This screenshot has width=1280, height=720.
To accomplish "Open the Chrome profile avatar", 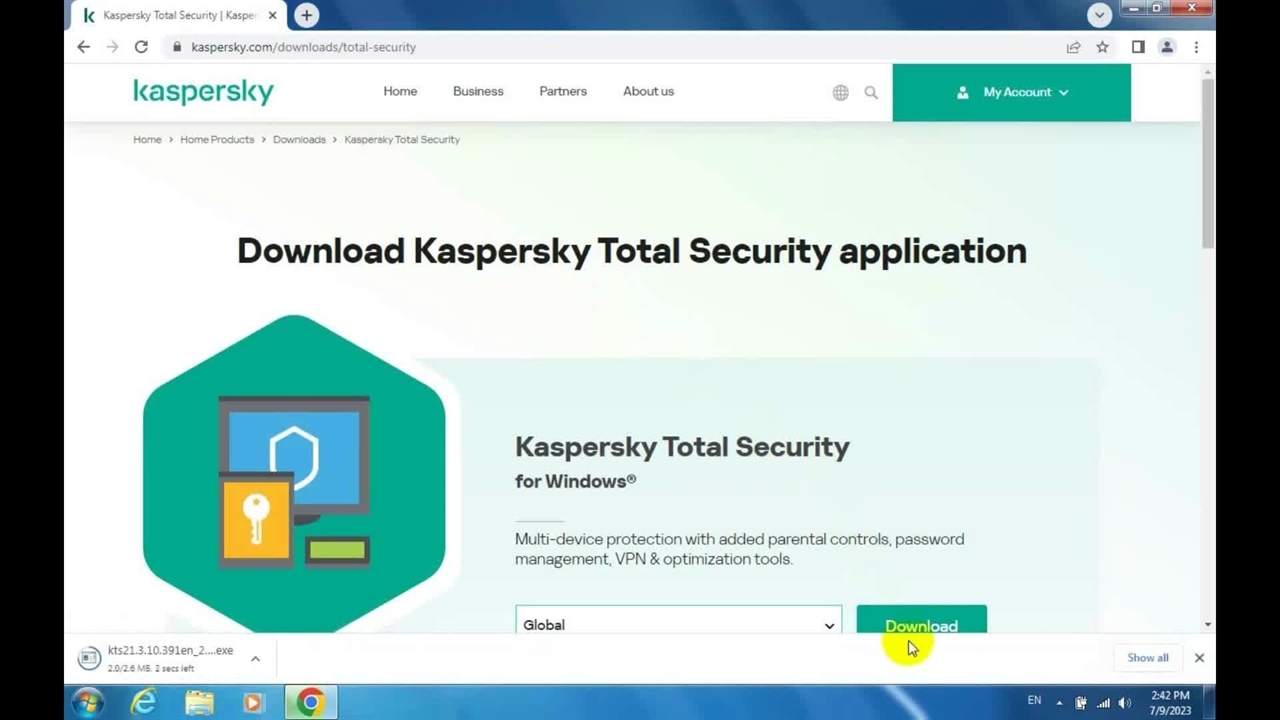I will point(1167,47).
